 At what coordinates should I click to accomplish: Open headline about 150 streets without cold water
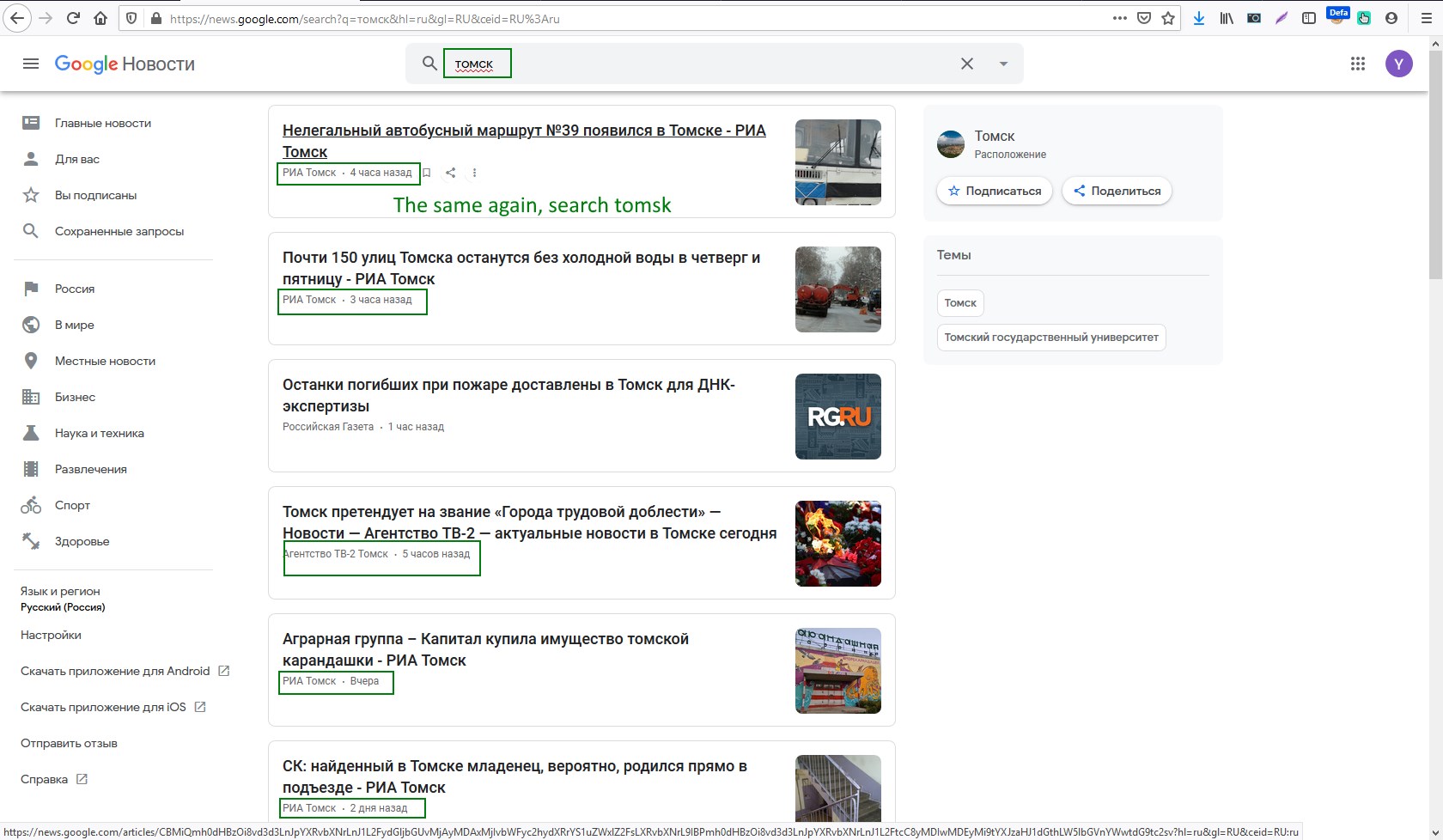point(521,268)
